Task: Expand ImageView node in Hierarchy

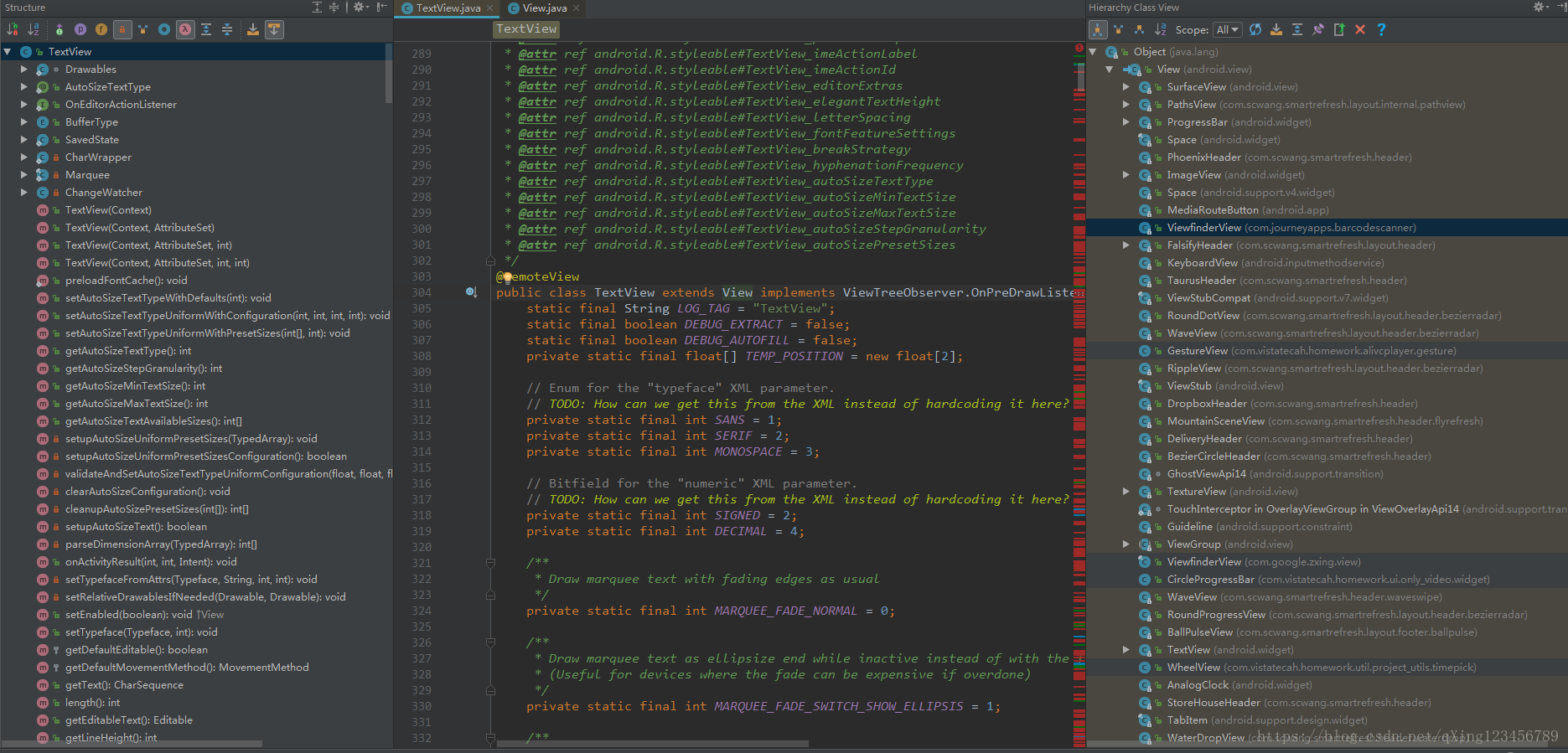Action: (1126, 175)
